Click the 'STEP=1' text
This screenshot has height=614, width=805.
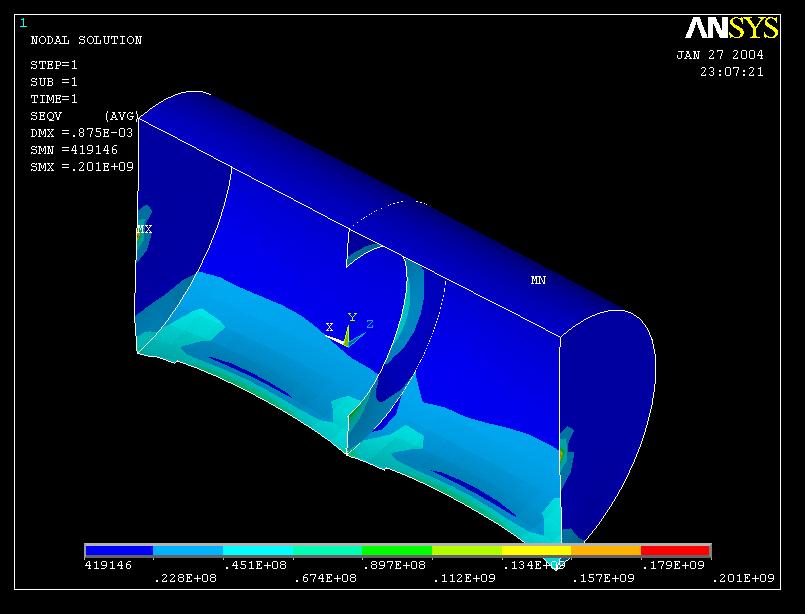pos(54,65)
